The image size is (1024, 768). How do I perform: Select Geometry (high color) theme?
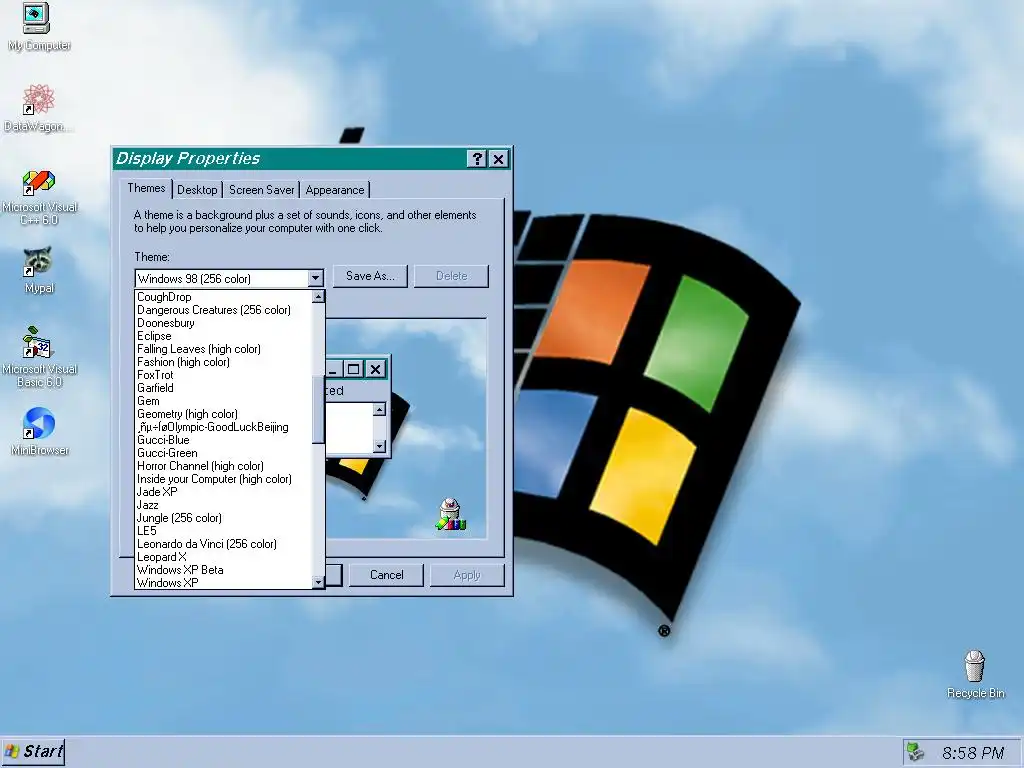click(x=223, y=414)
